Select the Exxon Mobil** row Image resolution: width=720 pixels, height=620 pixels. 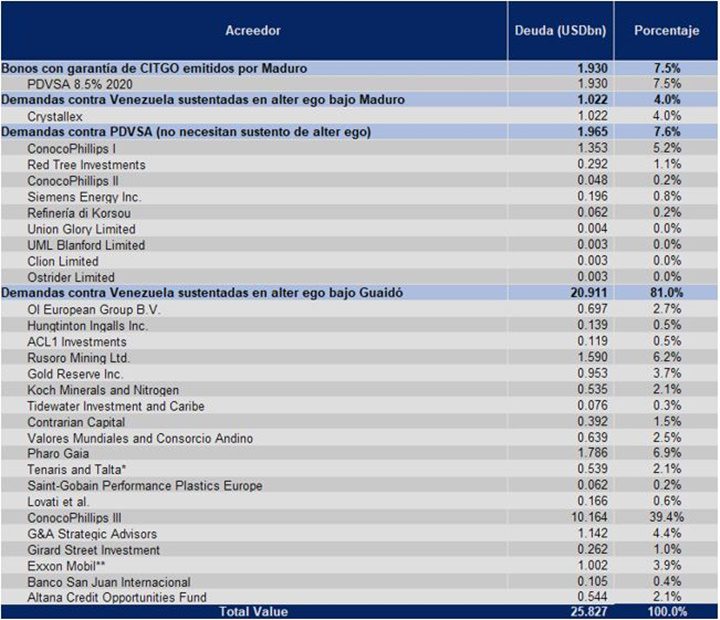tap(65, 566)
